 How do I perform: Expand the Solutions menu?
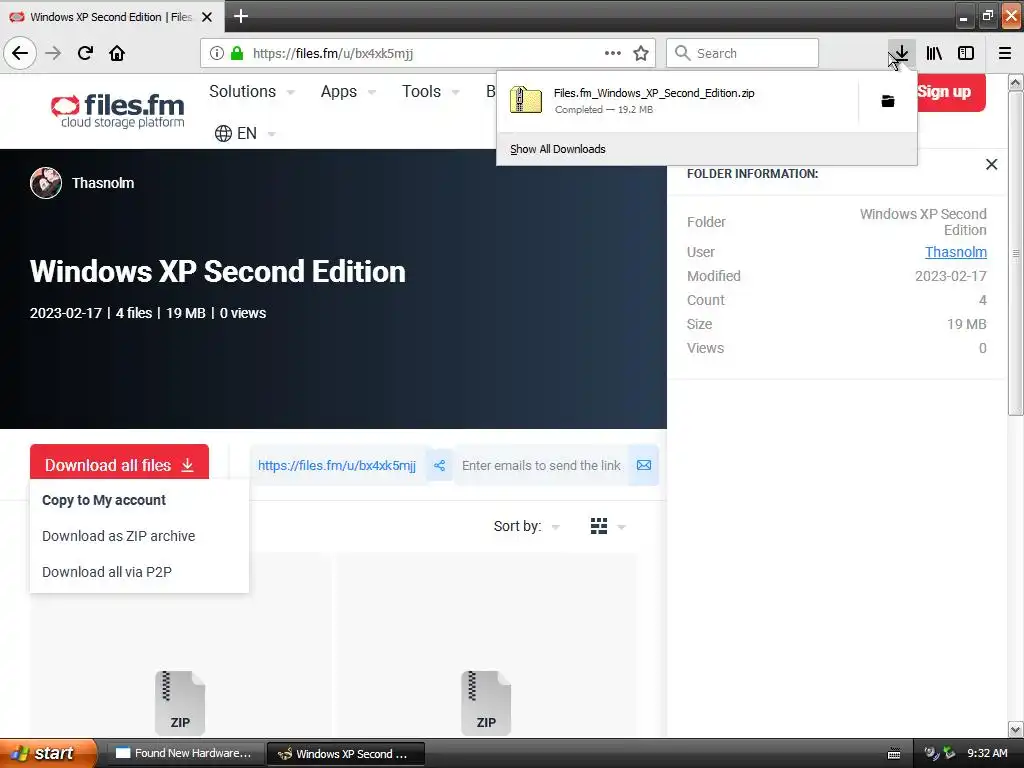coord(251,91)
